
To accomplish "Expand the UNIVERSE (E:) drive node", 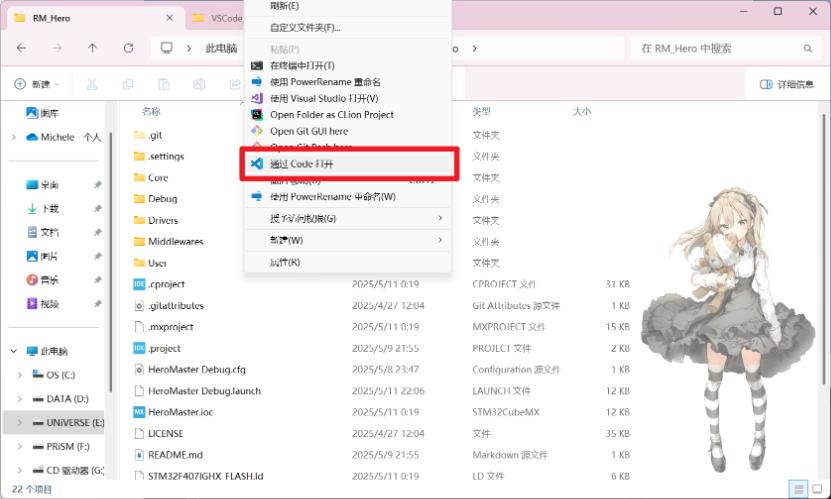I will pos(20,423).
